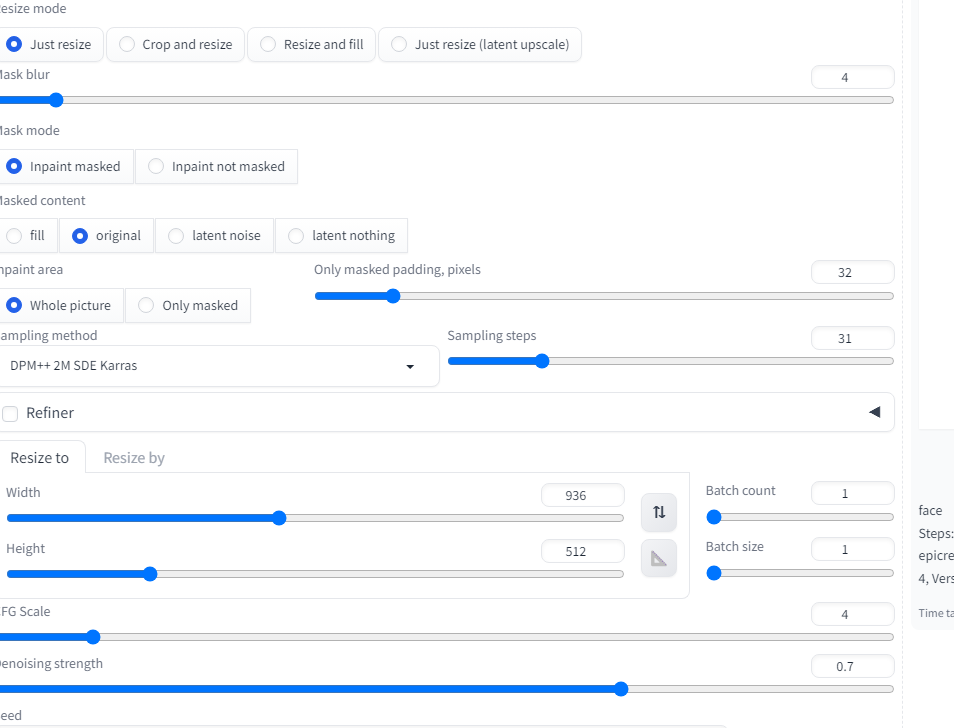The image size is (954, 728).
Task: Choose Inpaint not masked mode
Action: (217, 167)
